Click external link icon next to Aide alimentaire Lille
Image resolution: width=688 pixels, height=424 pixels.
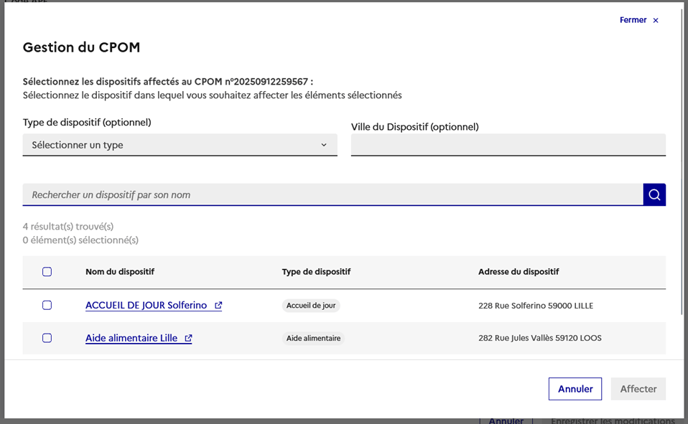click(x=188, y=339)
